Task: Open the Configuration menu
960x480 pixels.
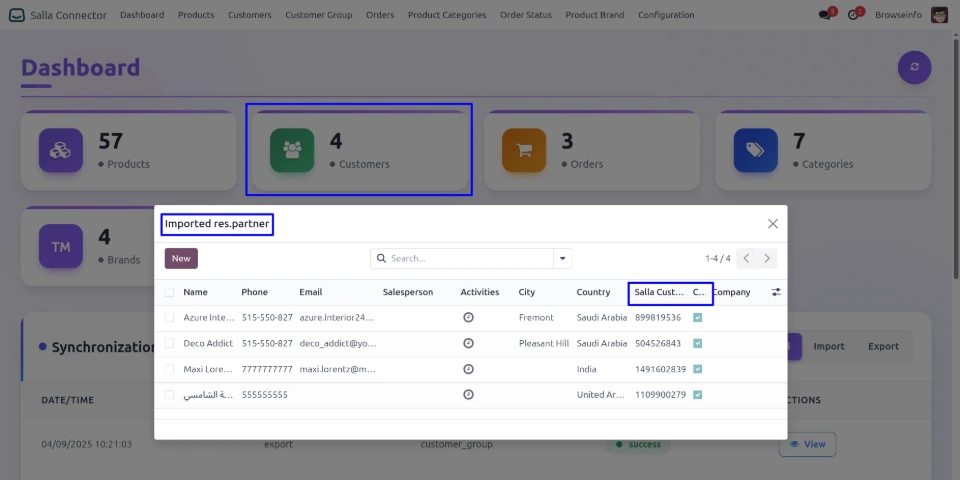Action: pyautogui.click(x=665, y=15)
